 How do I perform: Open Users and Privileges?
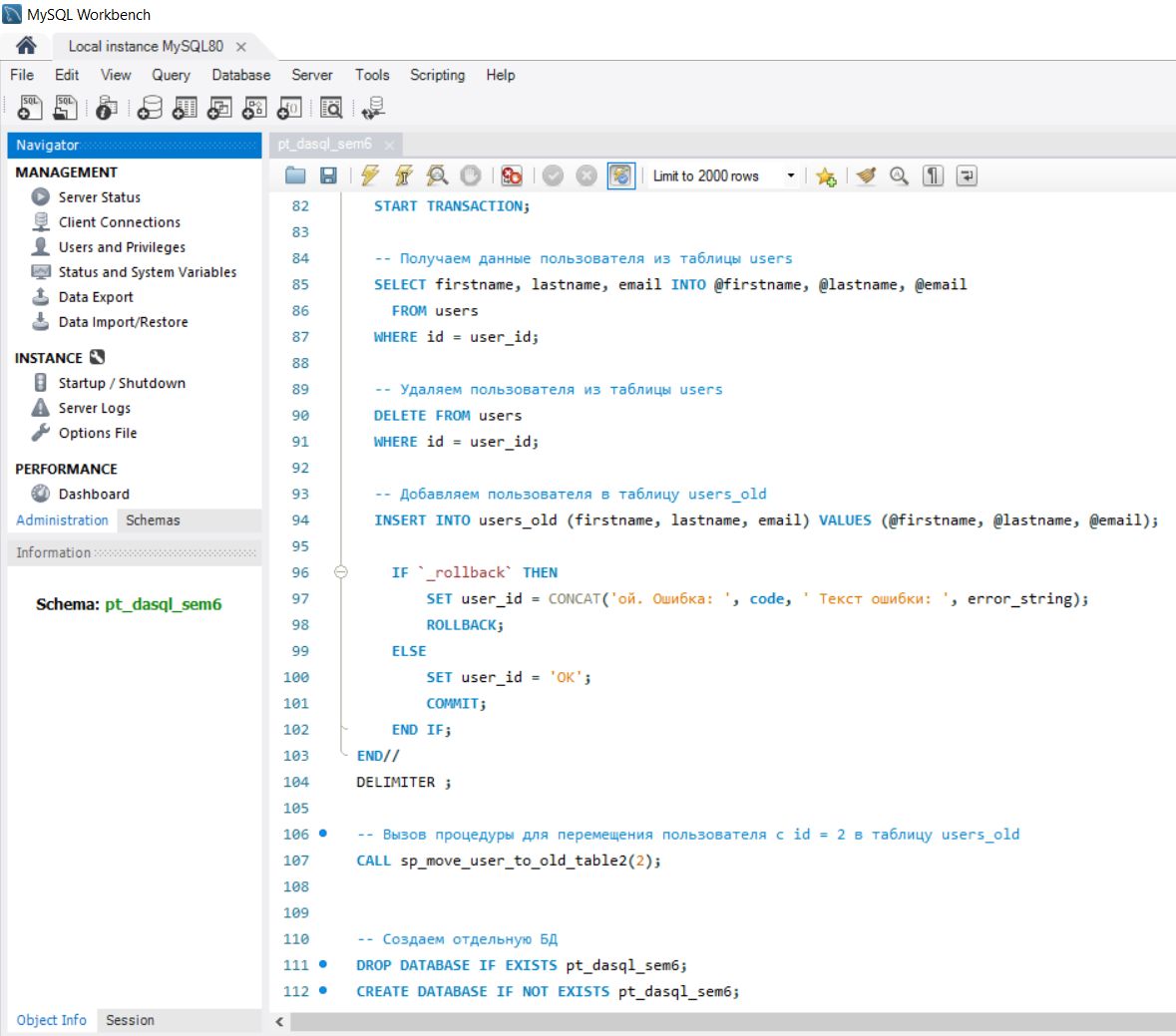122,246
